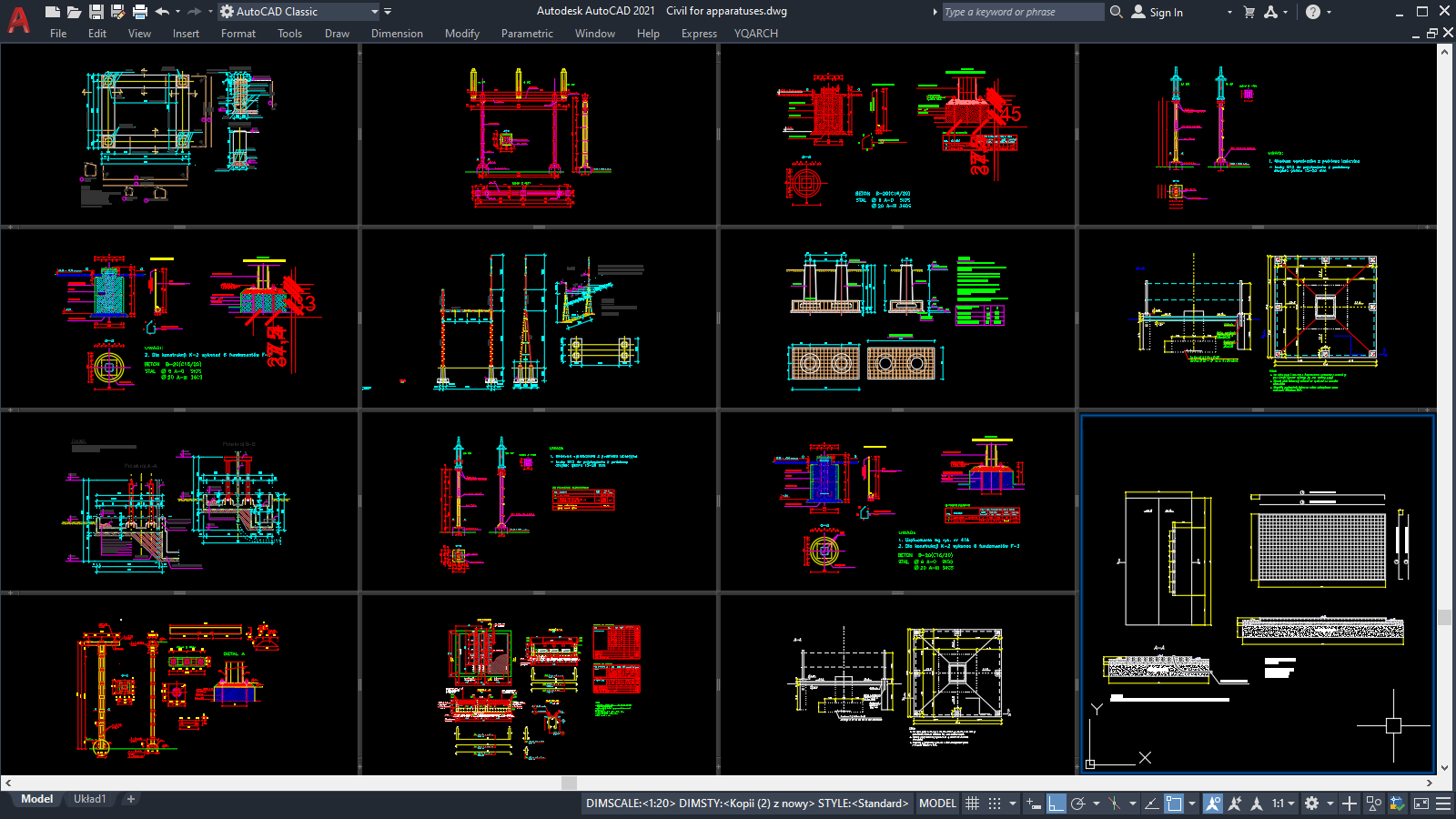The image size is (1456, 819).
Task: Expand the AutoCAD Classic workspace dropdown
Action: 374,12
